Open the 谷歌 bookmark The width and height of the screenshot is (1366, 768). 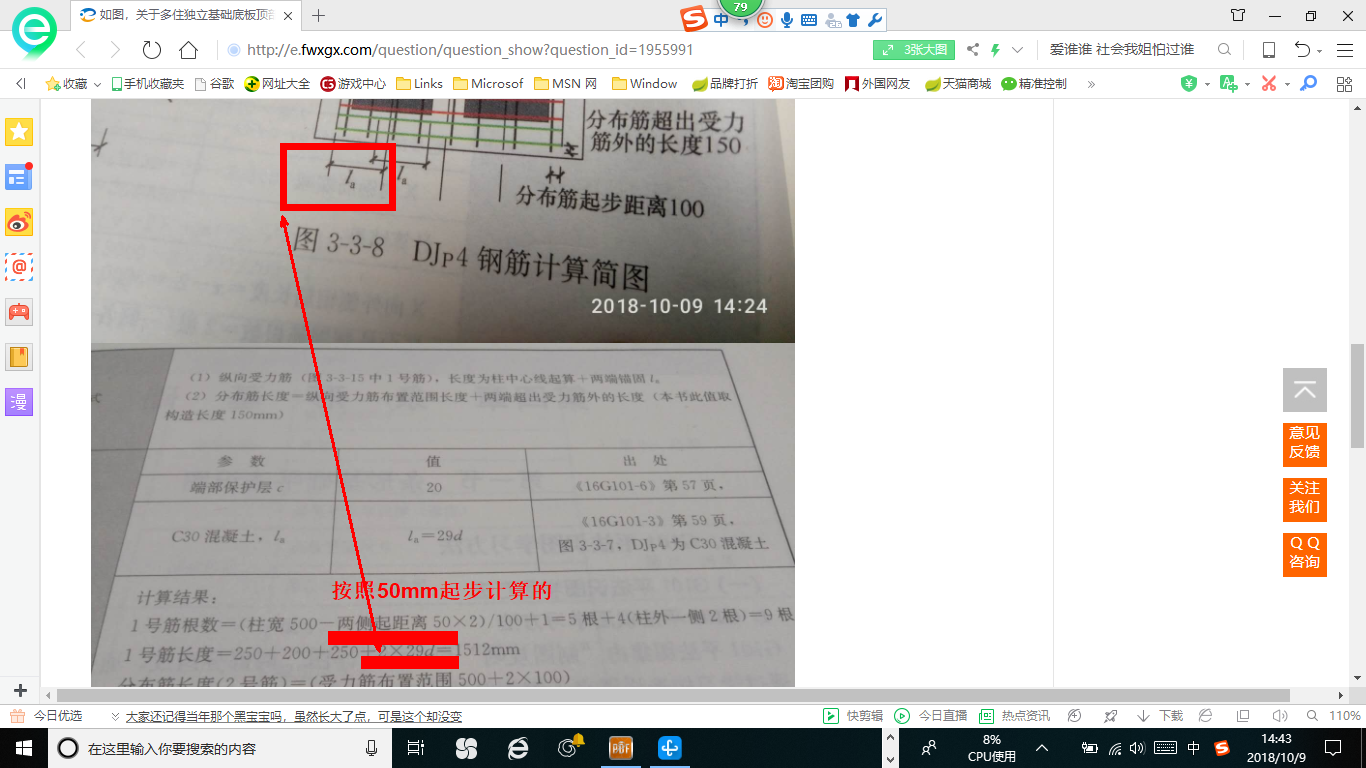(x=214, y=84)
